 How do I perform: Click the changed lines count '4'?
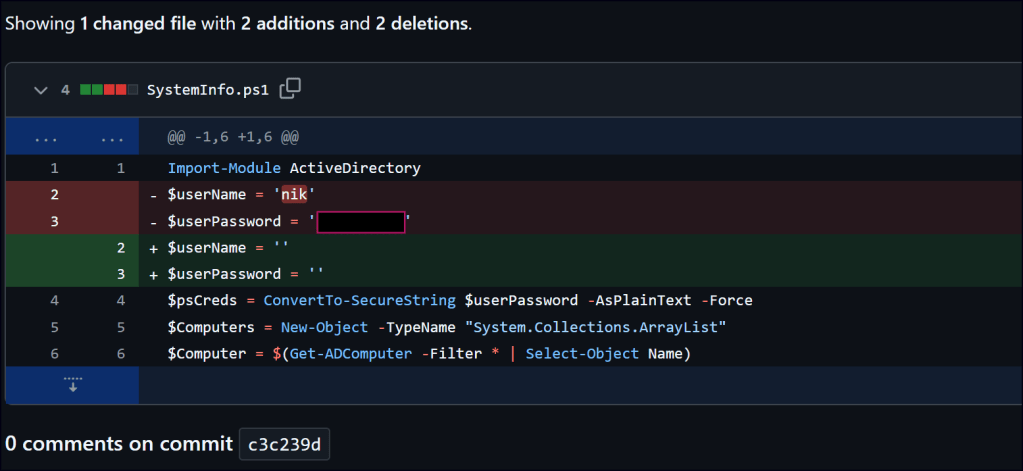click(65, 90)
